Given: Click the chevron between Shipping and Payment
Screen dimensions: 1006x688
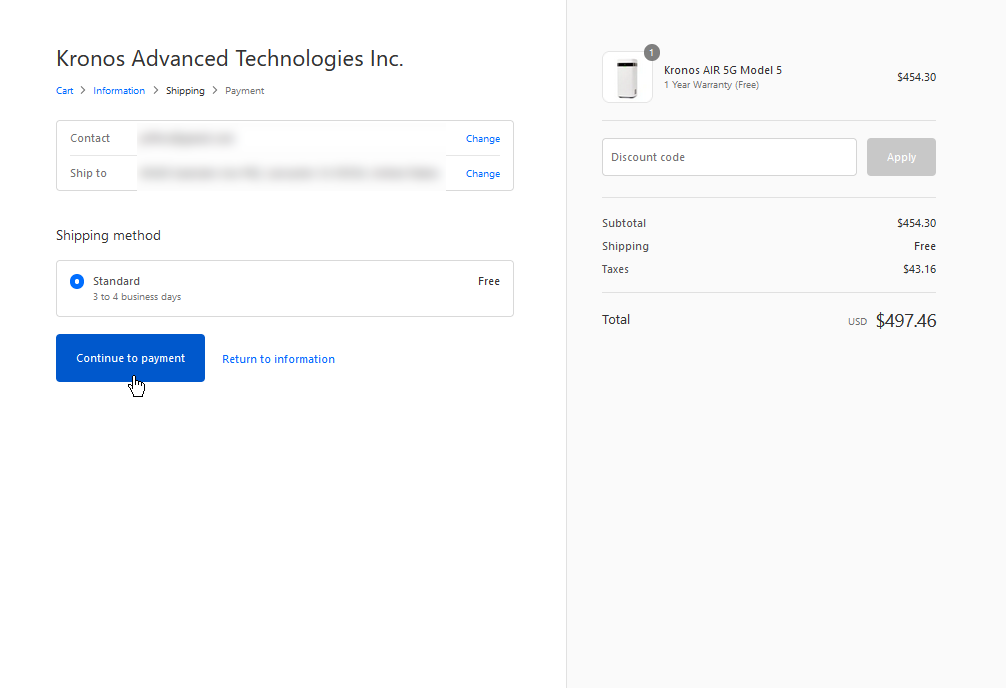Looking at the screenshot, I should (215, 91).
